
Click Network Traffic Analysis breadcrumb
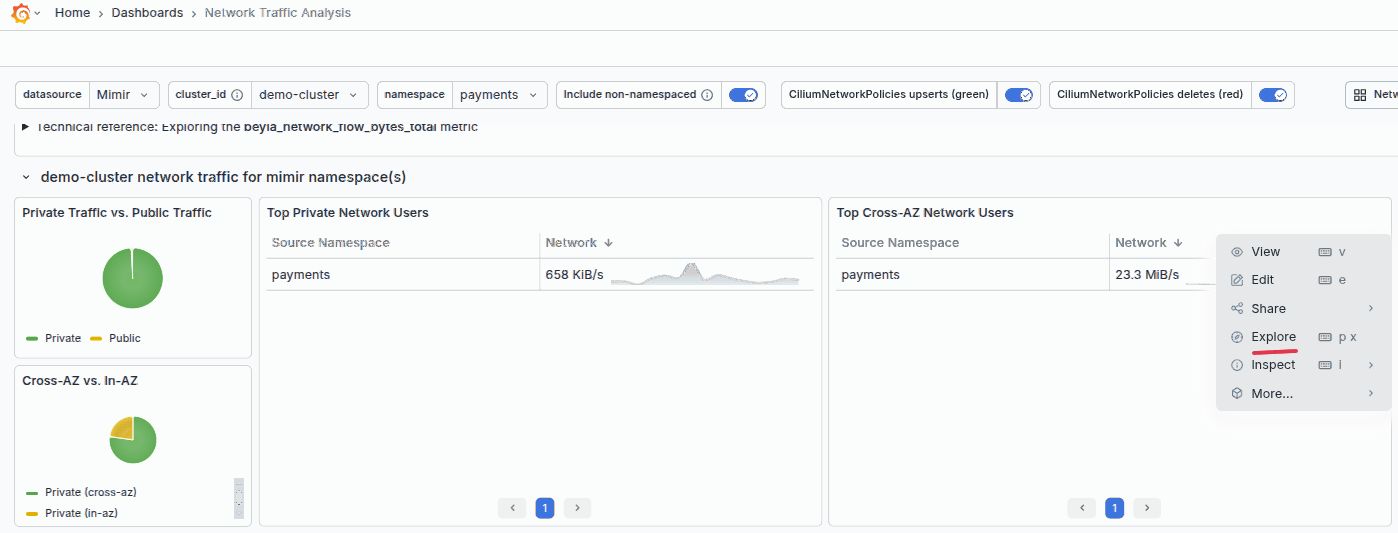[x=278, y=13]
